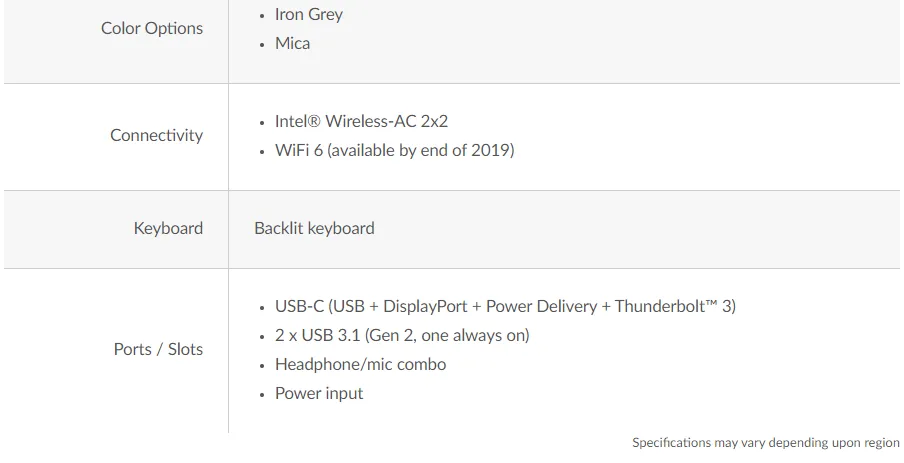Click the Keyboard row label
The image size is (904, 463).
coord(168,228)
